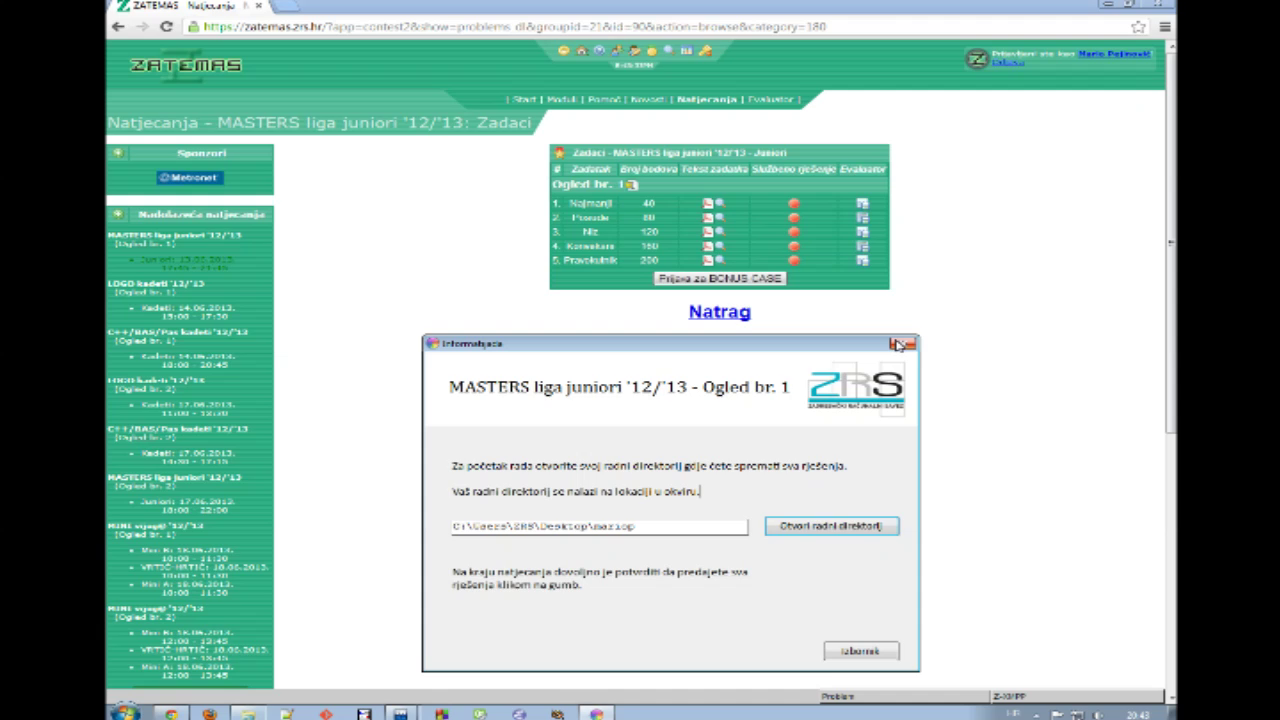The height and width of the screenshot is (720, 1280).
Task: Click the working directory path field
Action: pos(598,526)
